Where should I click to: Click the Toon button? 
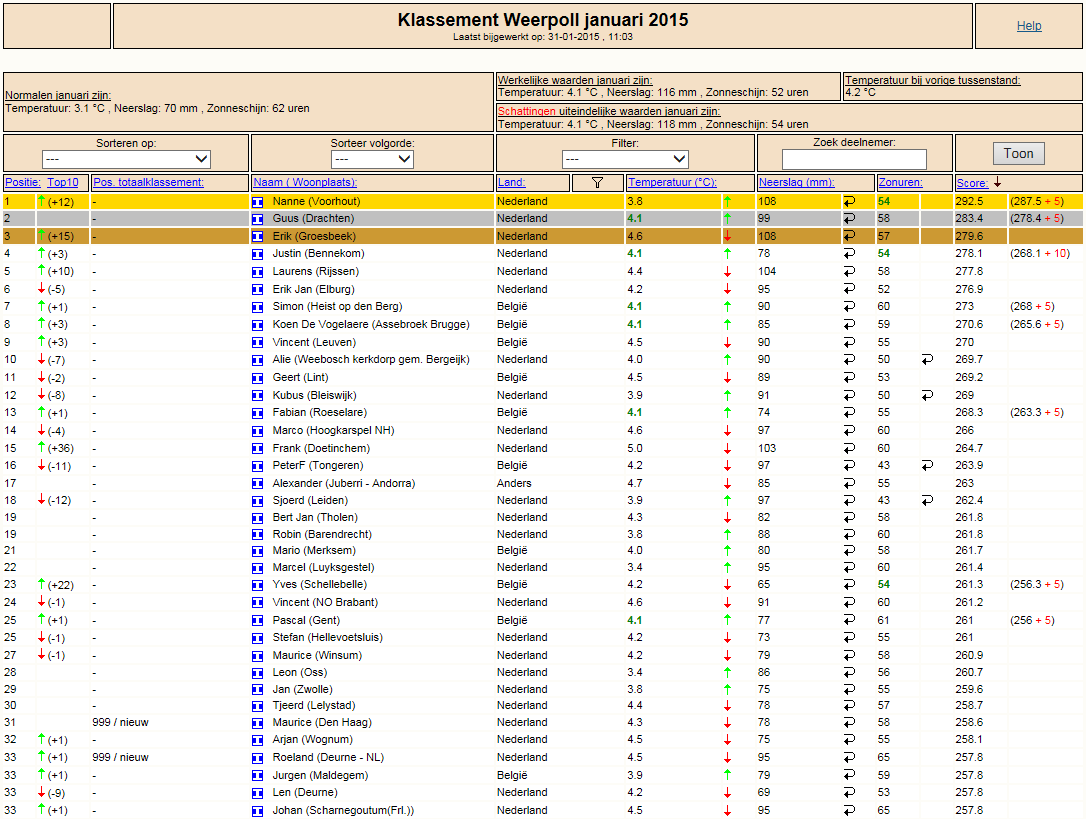[x=1018, y=154]
